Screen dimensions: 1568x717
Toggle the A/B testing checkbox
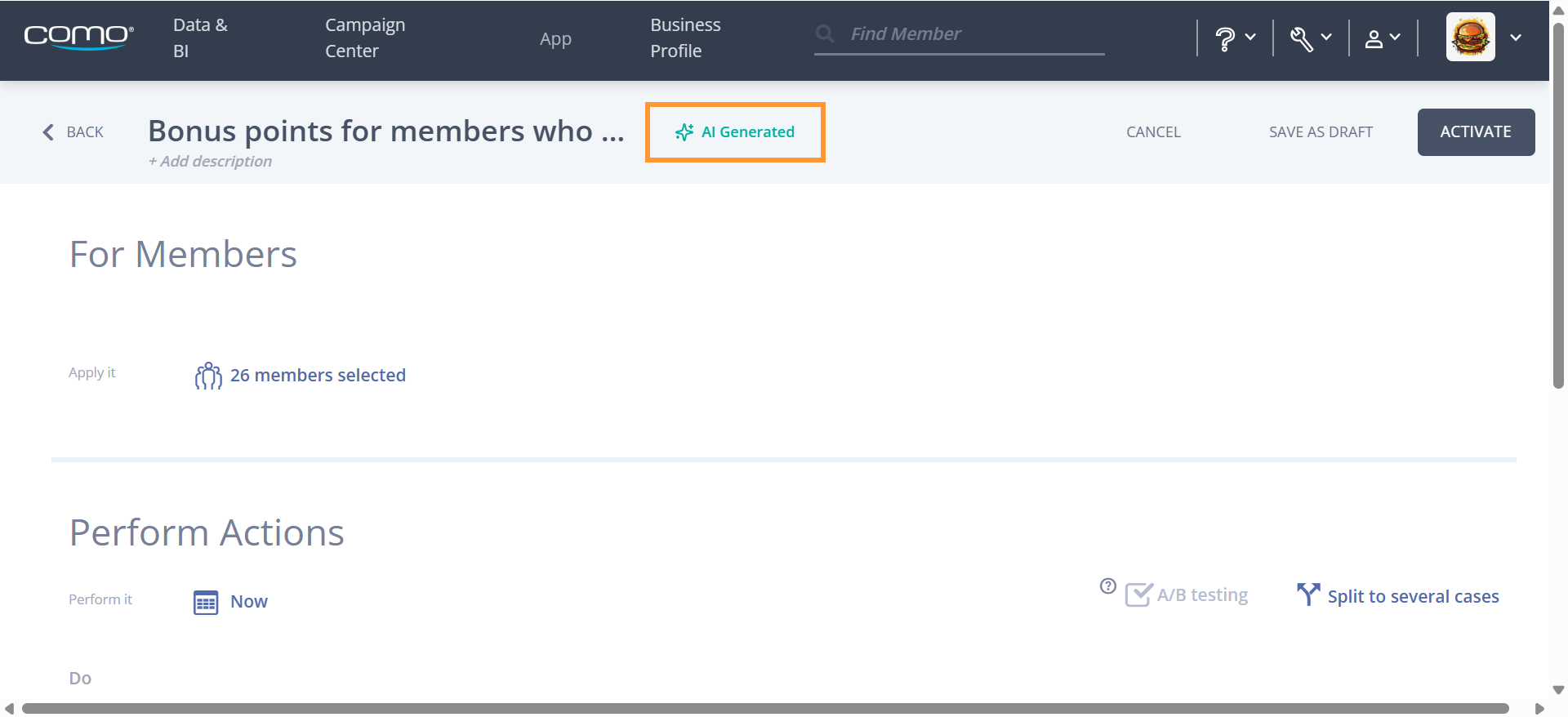click(1138, 595)
